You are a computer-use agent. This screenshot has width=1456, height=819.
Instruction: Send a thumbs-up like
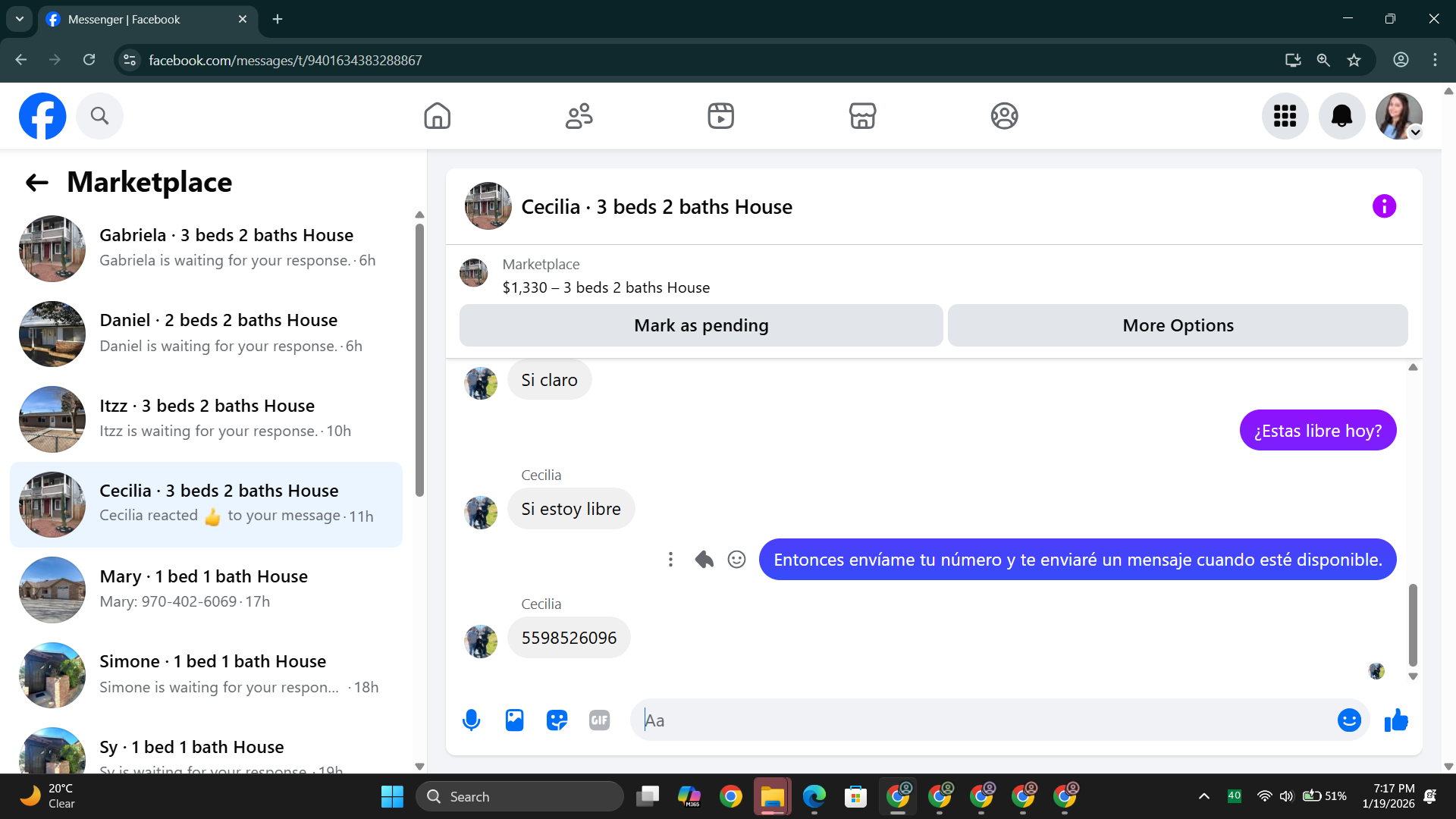click(1396, 720)
